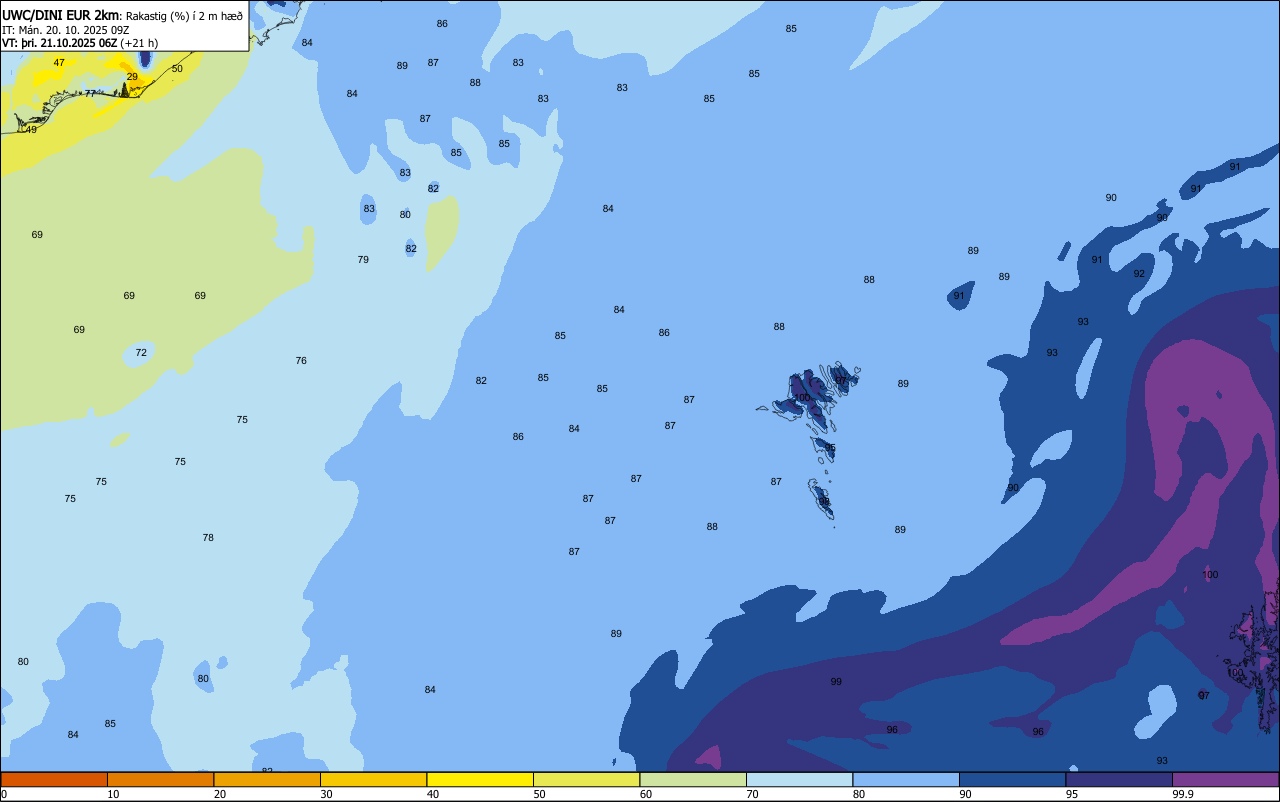Viewport: 1280px width, 802px height.
Task: Select the purple legend band above 99.9
Action: pos(1225,779)
